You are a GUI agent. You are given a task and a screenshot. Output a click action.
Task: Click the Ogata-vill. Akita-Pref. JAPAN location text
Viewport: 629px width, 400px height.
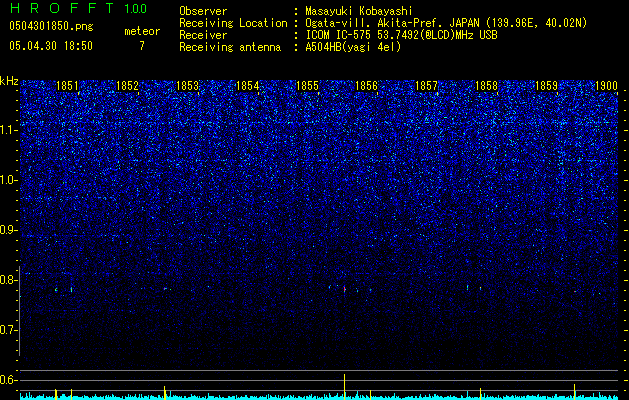[x=446, y=23]
